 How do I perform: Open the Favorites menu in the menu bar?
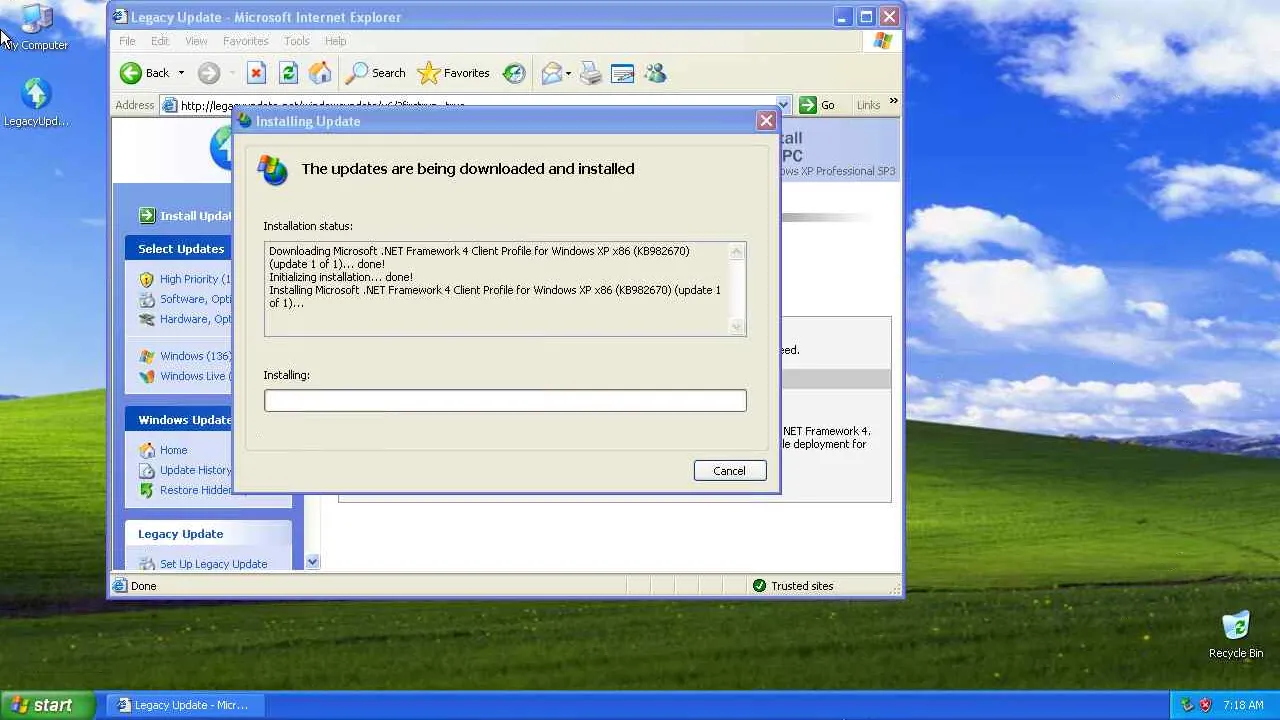[x=245, y=41]
